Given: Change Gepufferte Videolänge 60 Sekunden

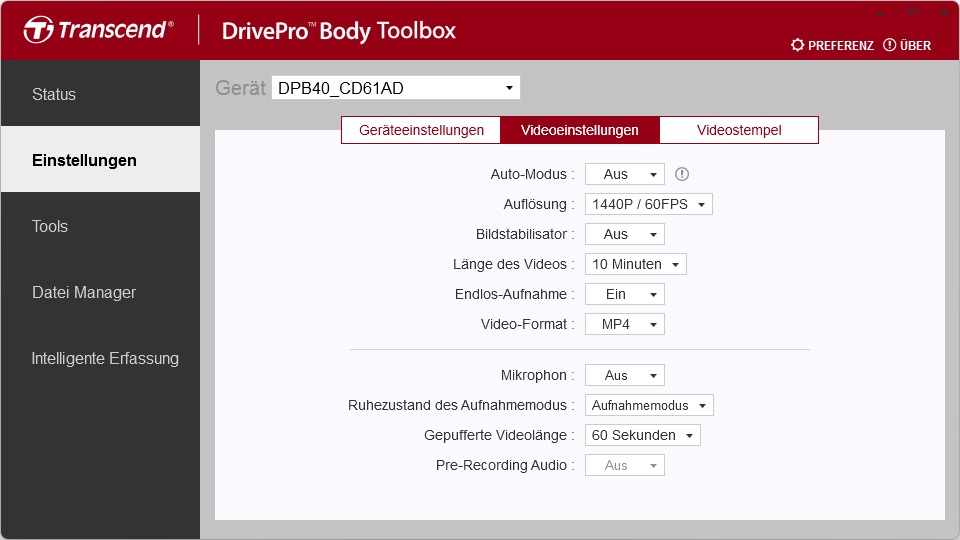Looking at the screenshot, I should 642,435.
